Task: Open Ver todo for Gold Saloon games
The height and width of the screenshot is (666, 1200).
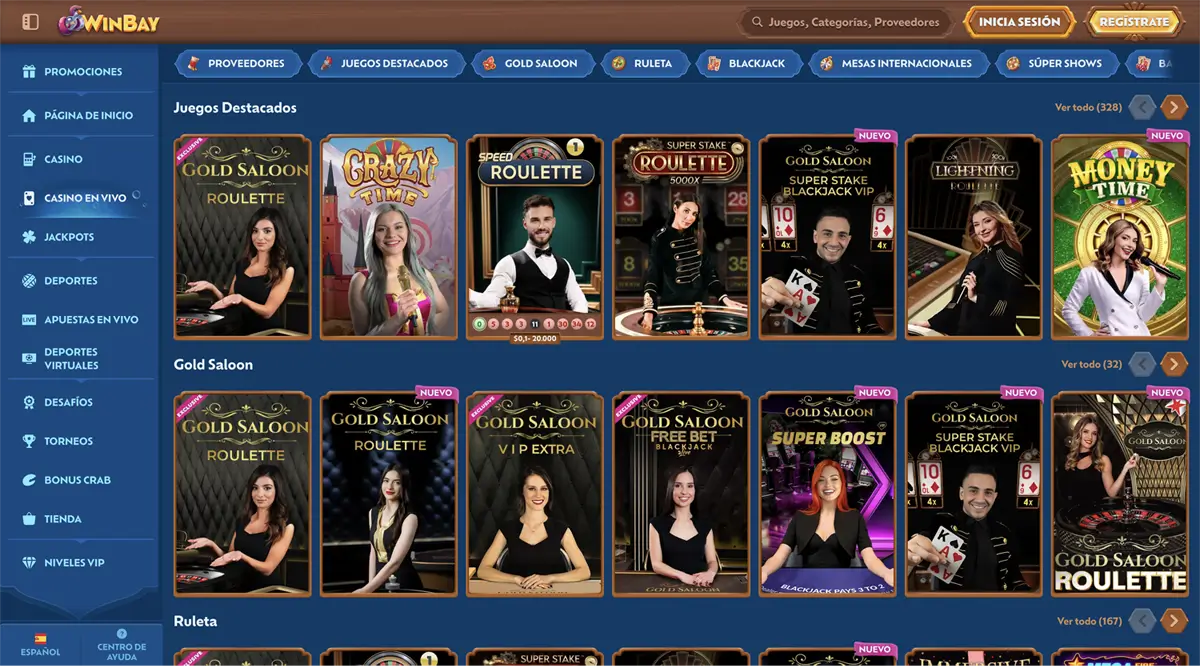Action: [1090, 364]
